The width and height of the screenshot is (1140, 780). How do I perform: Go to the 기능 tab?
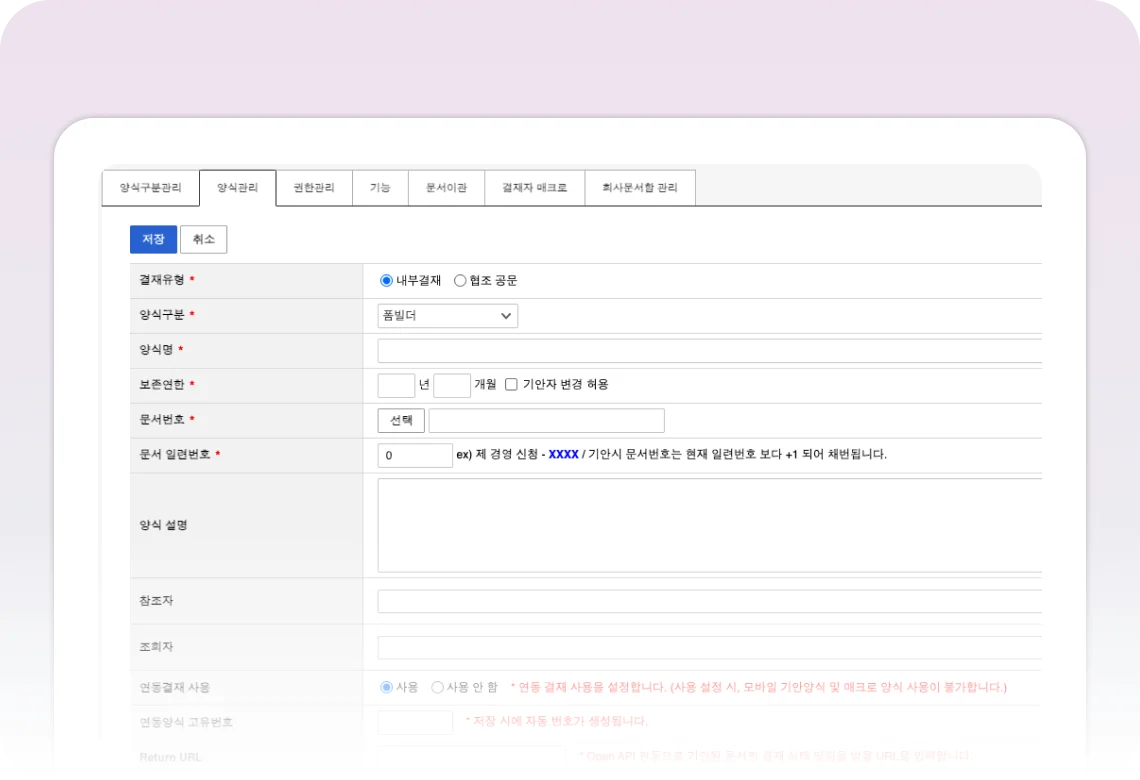(x=380, y=188)
